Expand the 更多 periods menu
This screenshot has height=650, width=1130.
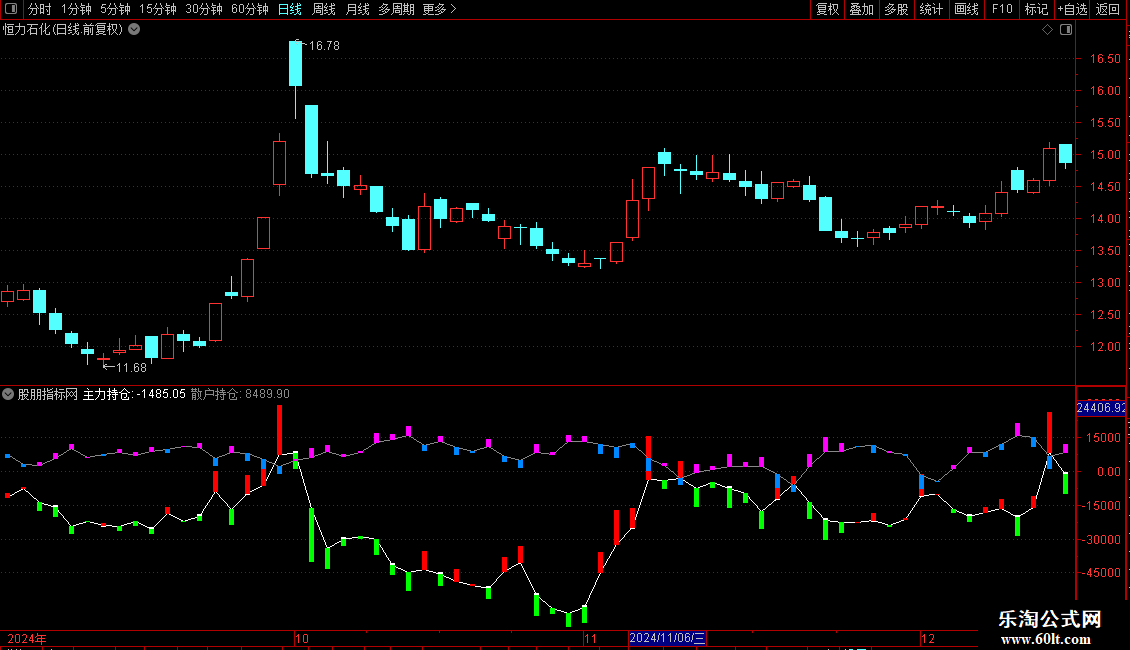click(x=440, y=9)
